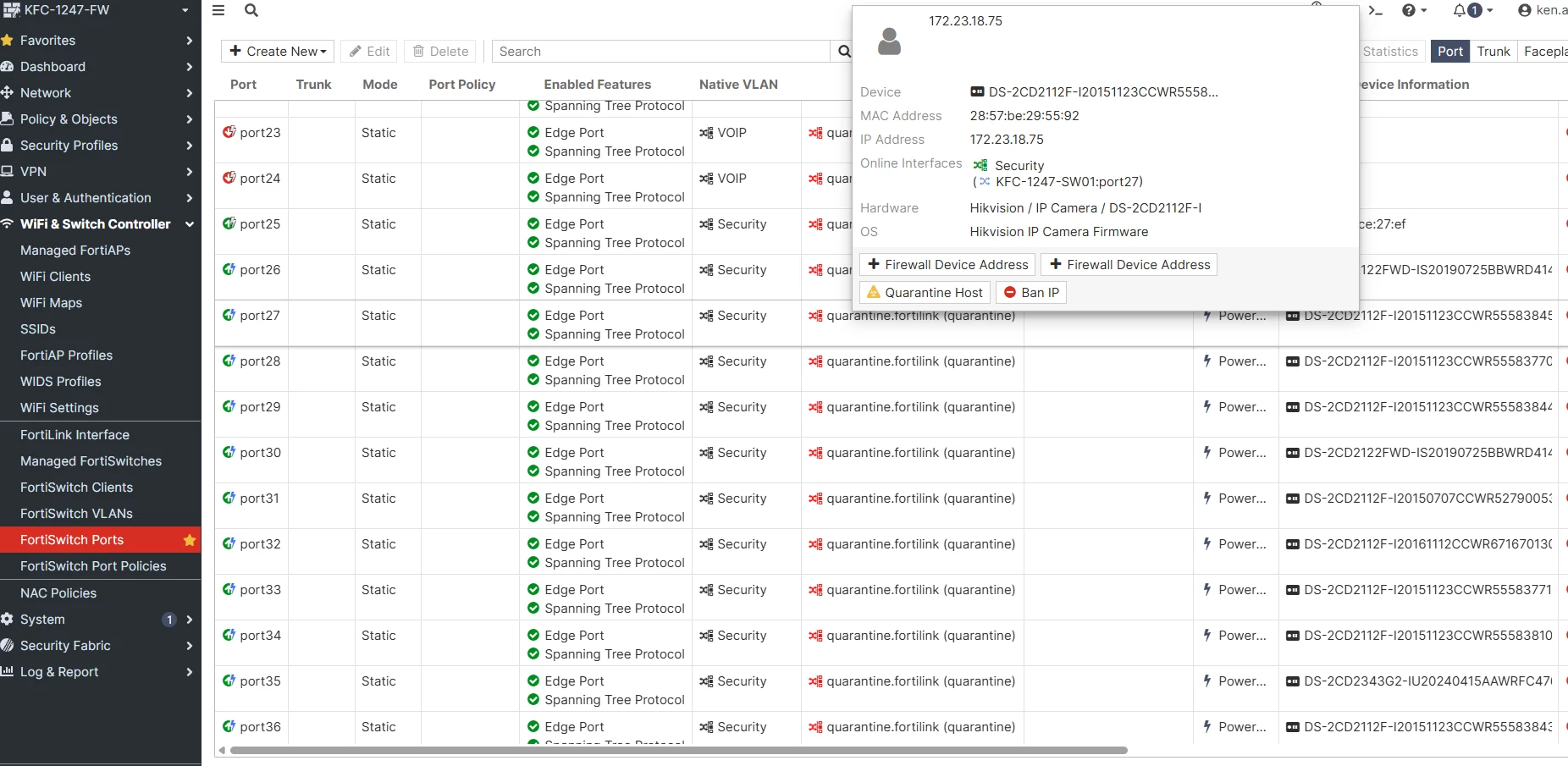1568x766 pixels.
Task: Open Managed FortiSwitches page
Action: click(91, 460)
